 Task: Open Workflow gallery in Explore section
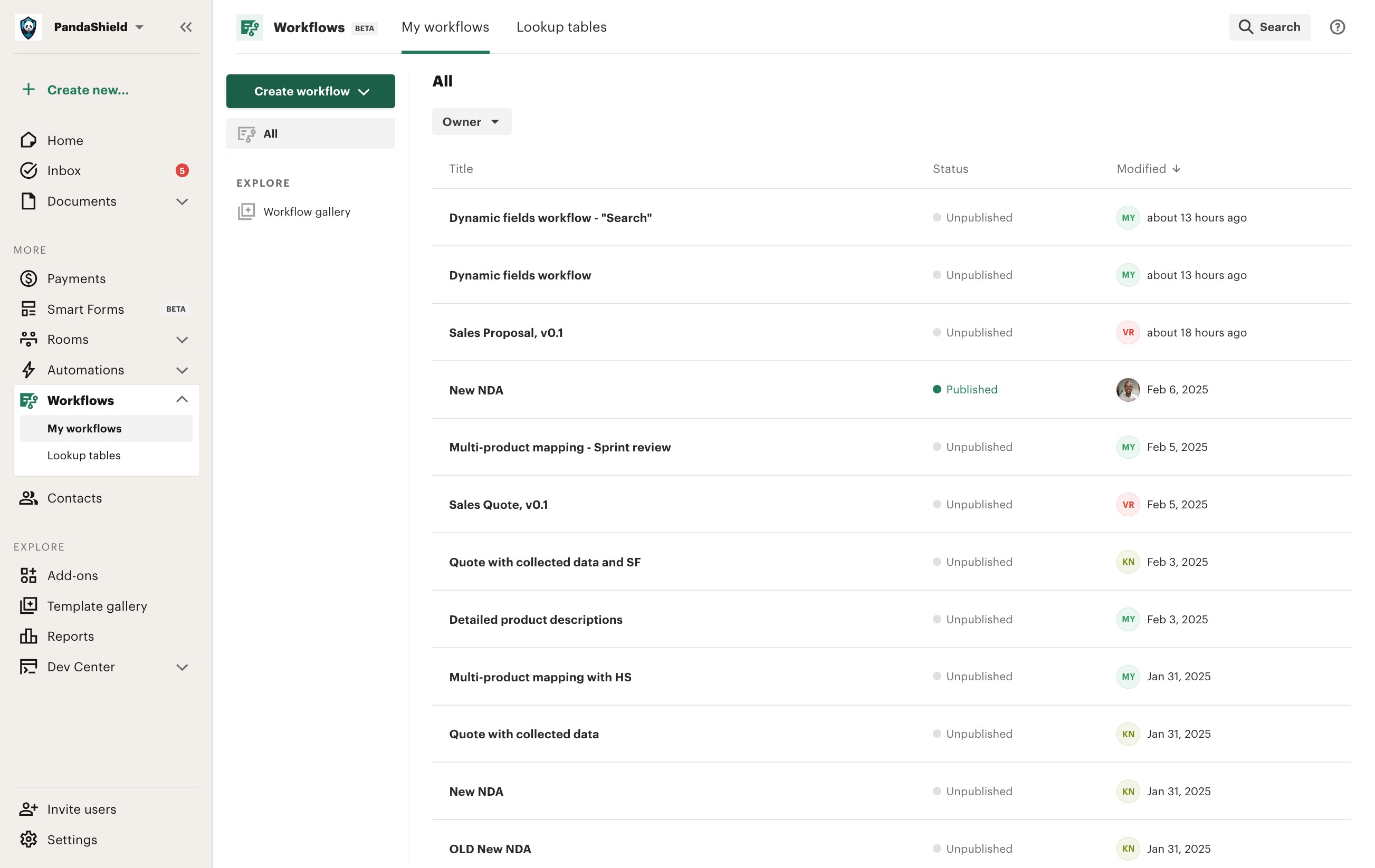tap(306, 211)
